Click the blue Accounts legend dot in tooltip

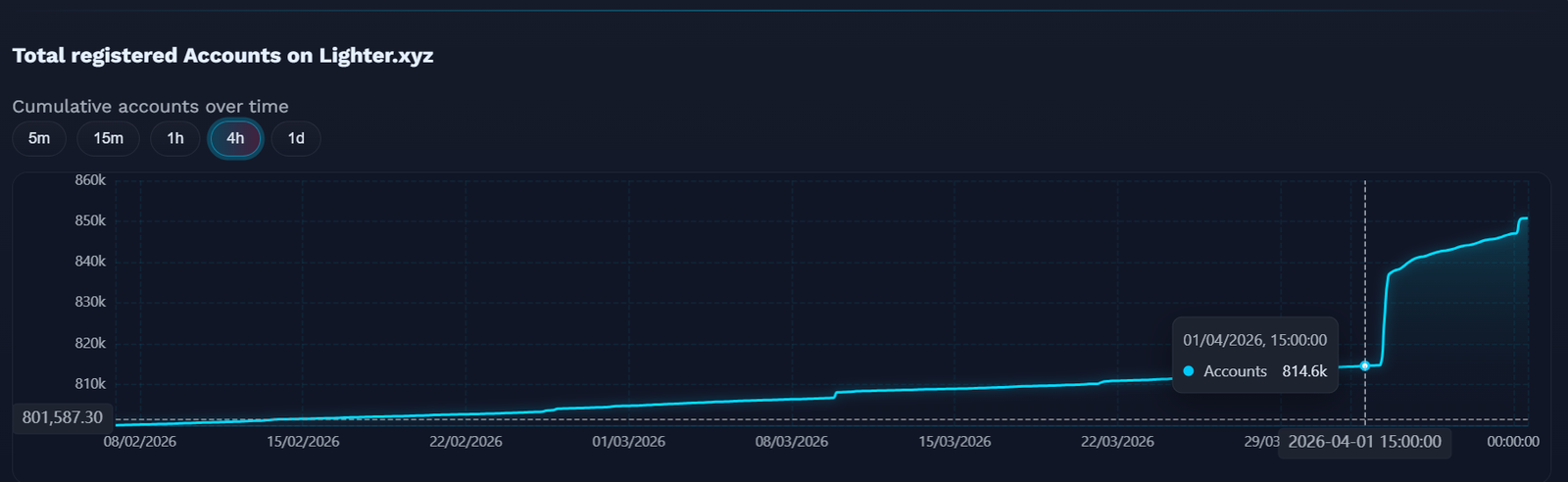[1189, 371]
